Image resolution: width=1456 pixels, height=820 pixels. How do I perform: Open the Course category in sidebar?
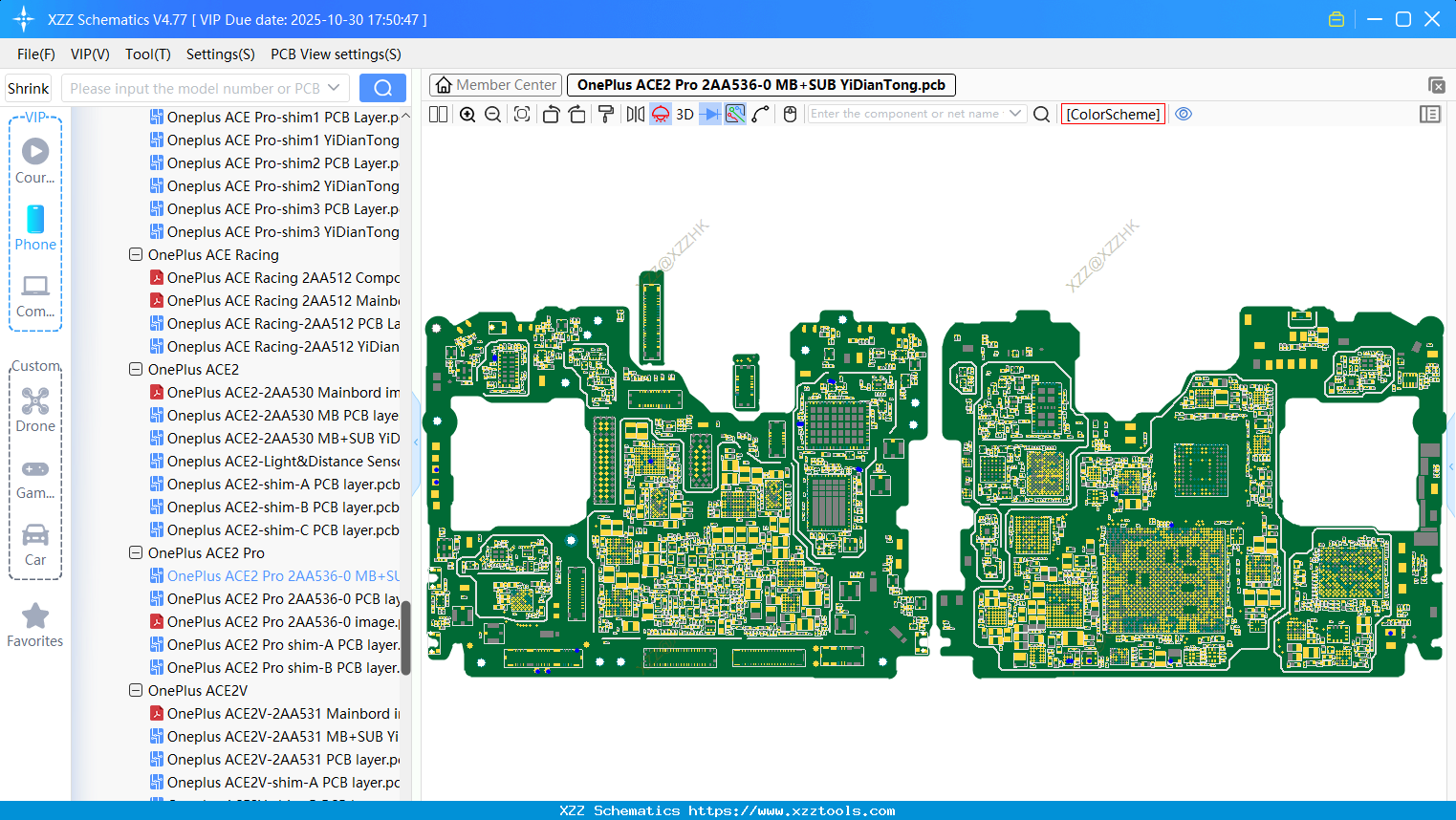(35, 161)
